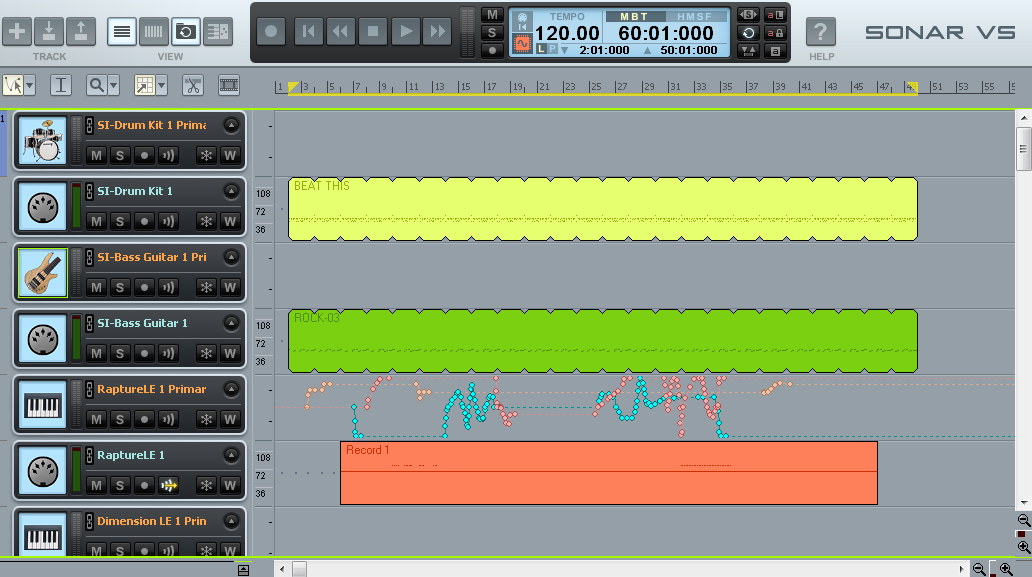Image resolution: width=1032 pixels, height=577 pixels.
Task: Choose the scissors Split tool
Action: (193, 85)
